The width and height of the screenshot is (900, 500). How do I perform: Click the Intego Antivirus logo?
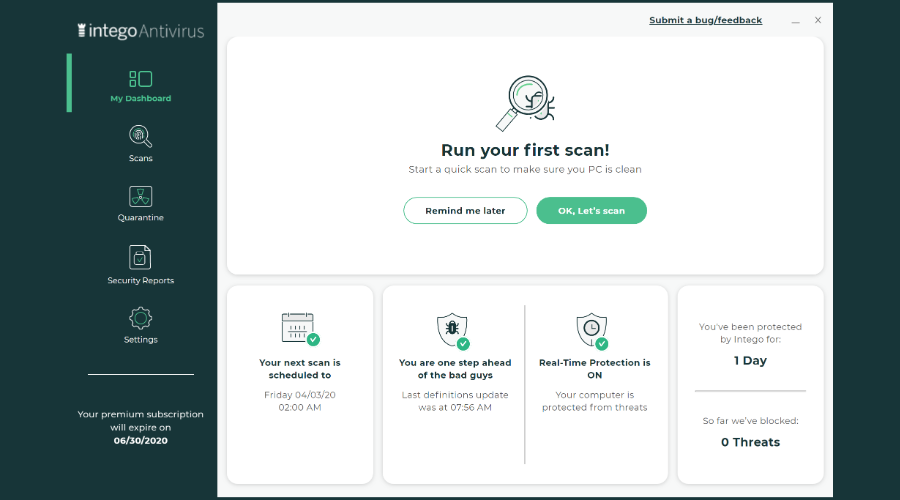(x=141, y=30)
